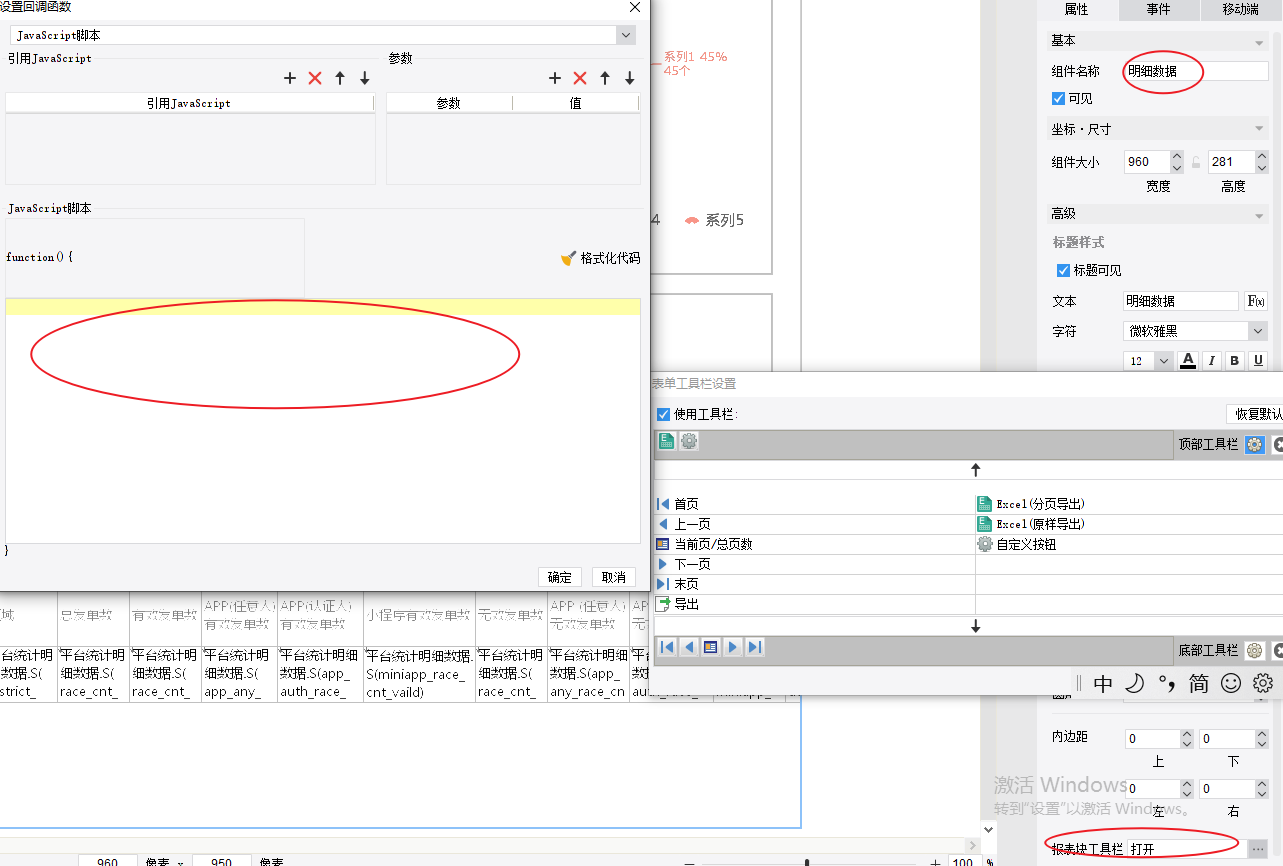Open the bottom toolbar (底部工具栏) gear settings
This screenshot has width=1283, height=866.
tap(1255, 651)
